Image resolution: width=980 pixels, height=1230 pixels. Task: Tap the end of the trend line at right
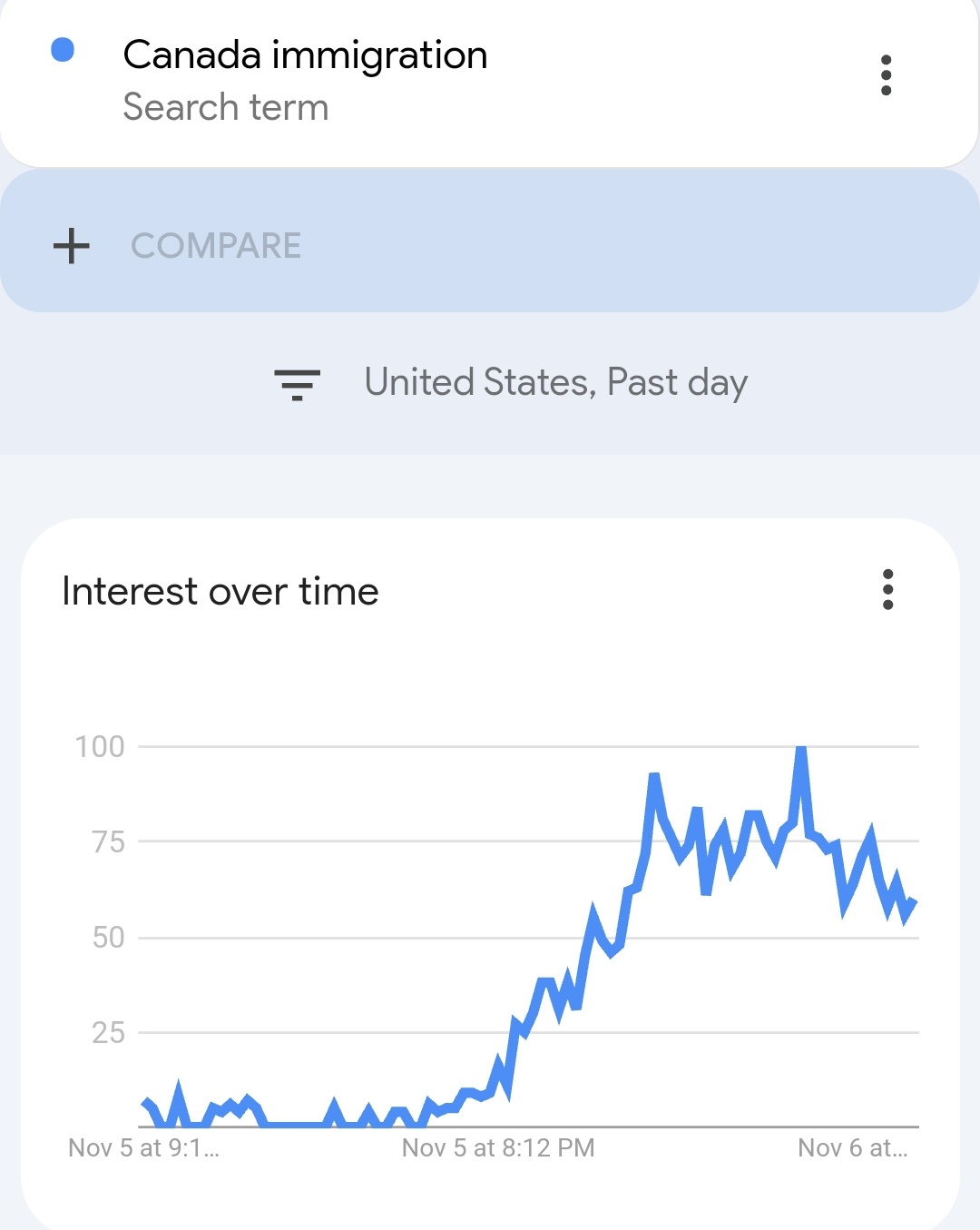pos(913,904)
